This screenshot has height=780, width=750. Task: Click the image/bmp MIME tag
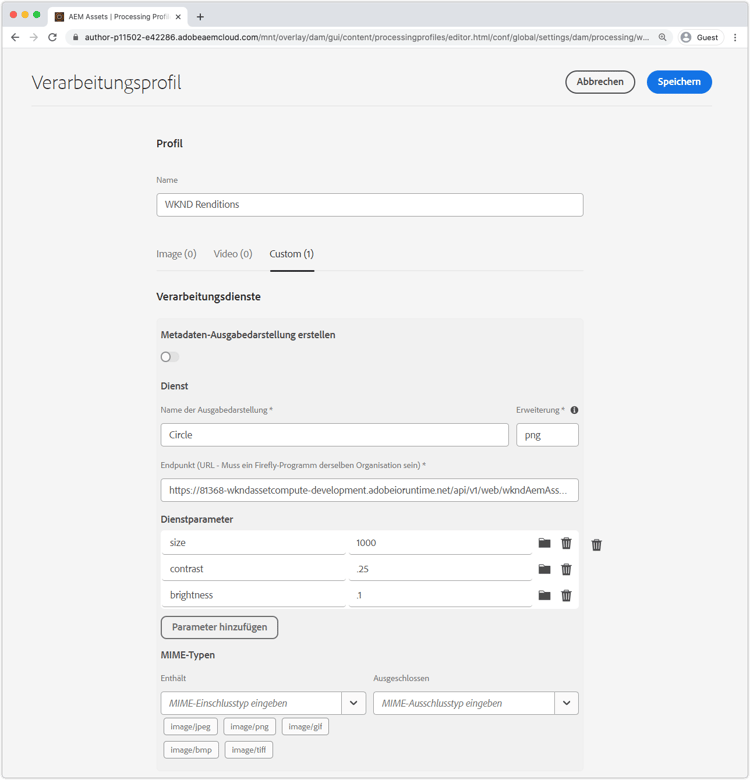pos(191,750)
